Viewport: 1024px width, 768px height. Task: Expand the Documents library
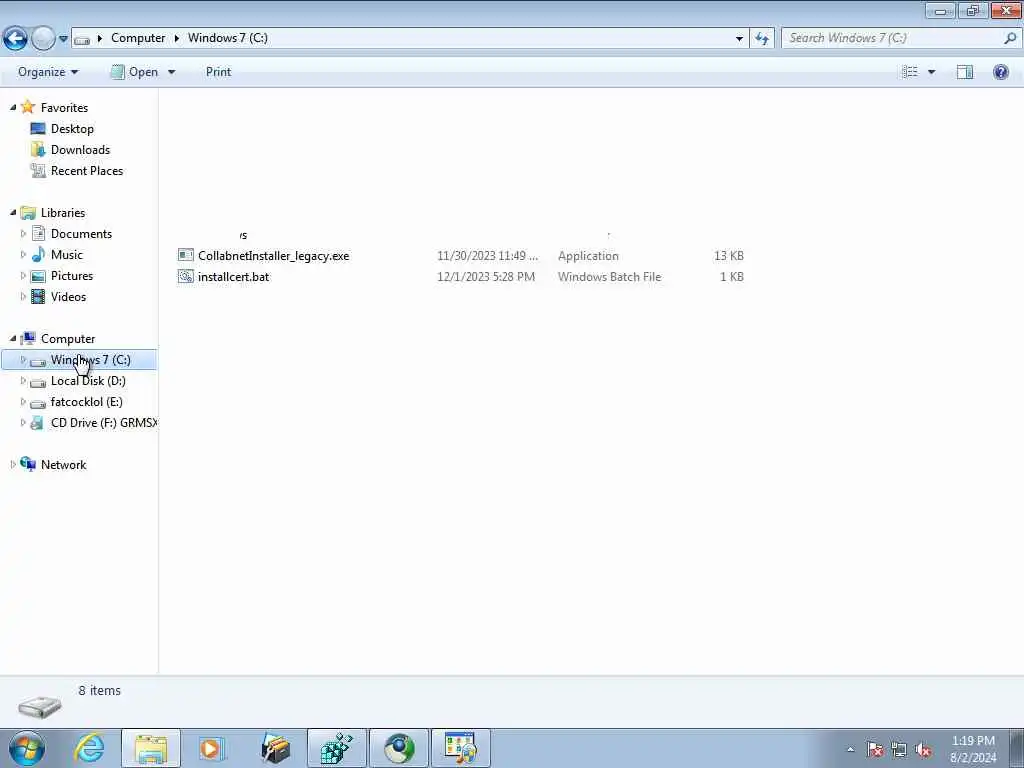[24, 233]
